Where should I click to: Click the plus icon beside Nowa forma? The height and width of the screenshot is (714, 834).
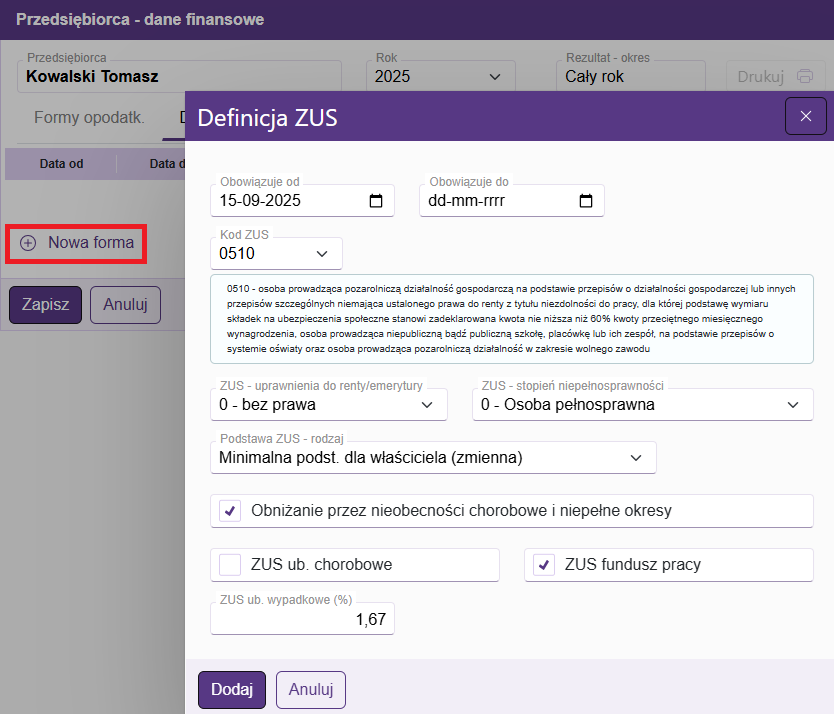tap(28, 243)
